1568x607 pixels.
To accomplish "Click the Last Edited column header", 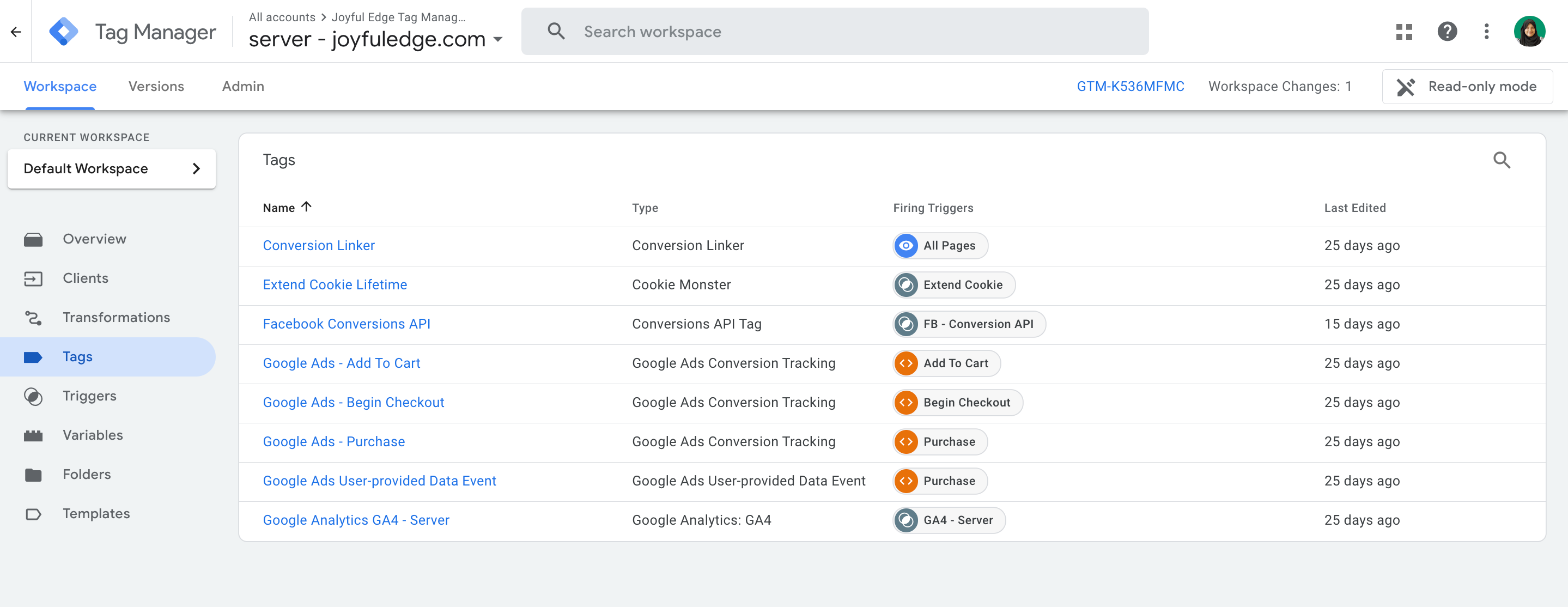I will 1354,208.
